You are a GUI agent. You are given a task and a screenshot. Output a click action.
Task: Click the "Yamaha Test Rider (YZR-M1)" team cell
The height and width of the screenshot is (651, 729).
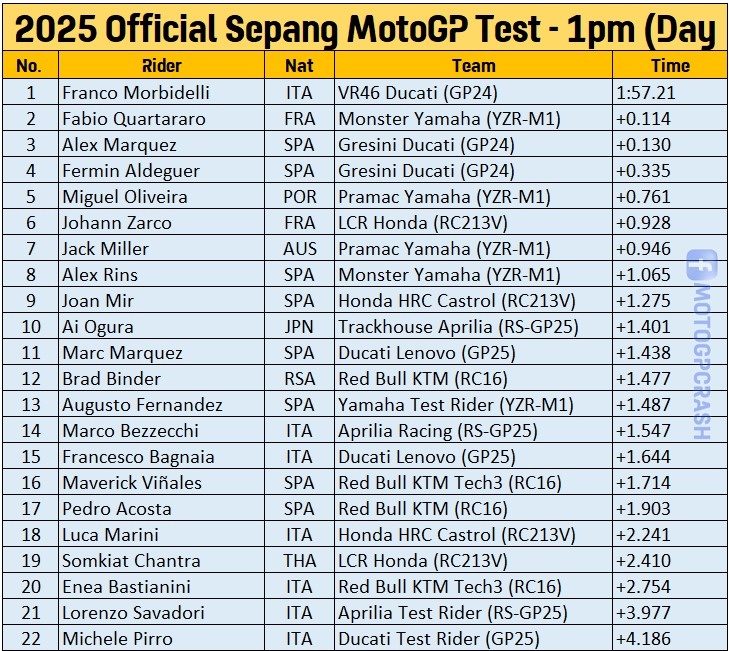tap(455, 404)
